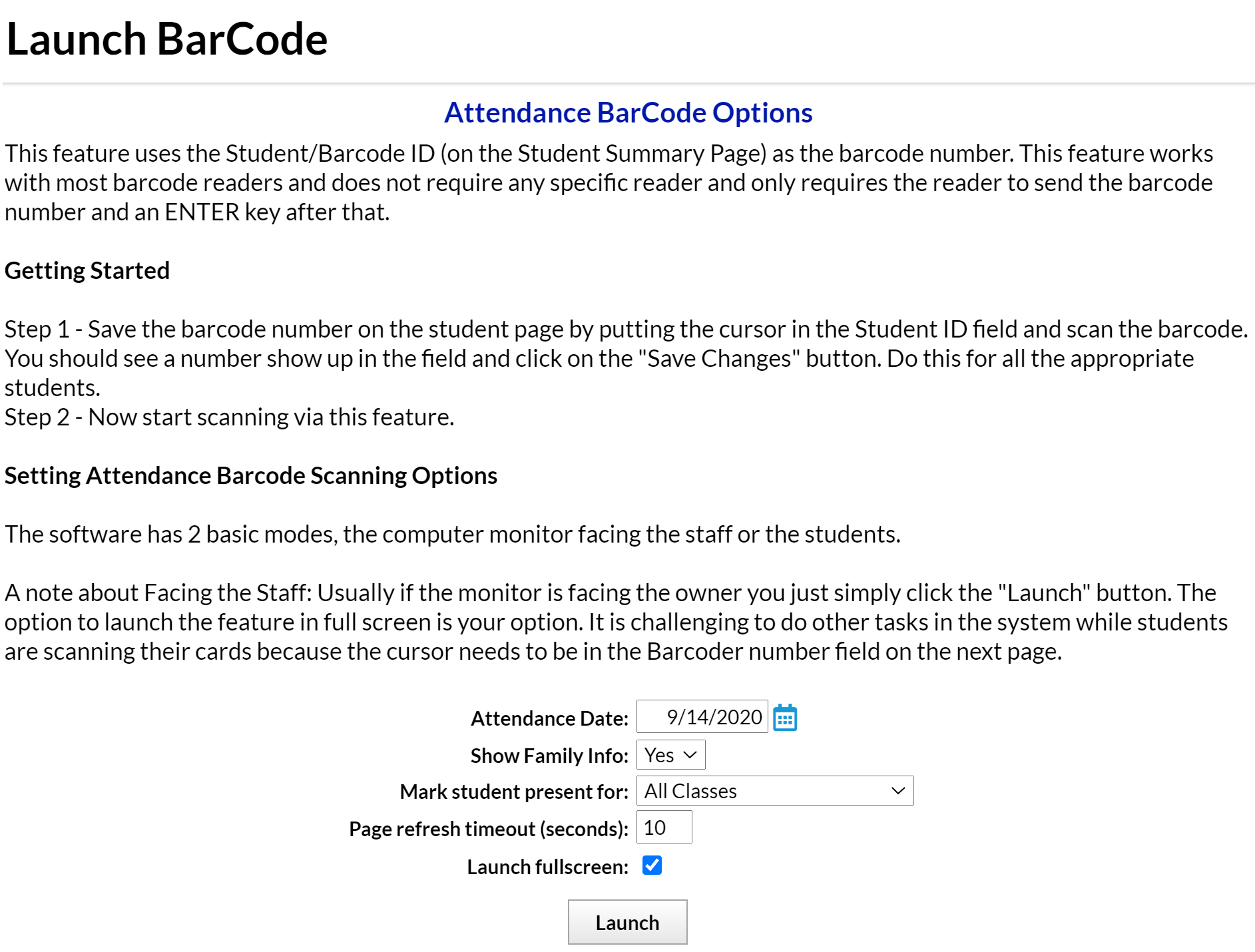Click the "Step 2 - Now start scanning" line

(x=229, y=417)
